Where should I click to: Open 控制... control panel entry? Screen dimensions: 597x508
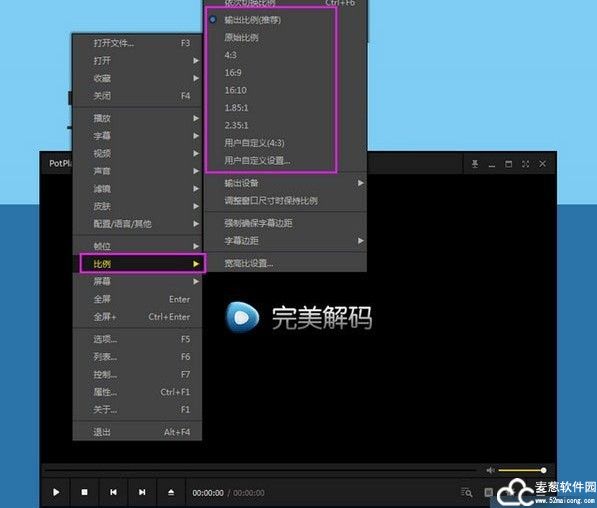coord(137,374)
